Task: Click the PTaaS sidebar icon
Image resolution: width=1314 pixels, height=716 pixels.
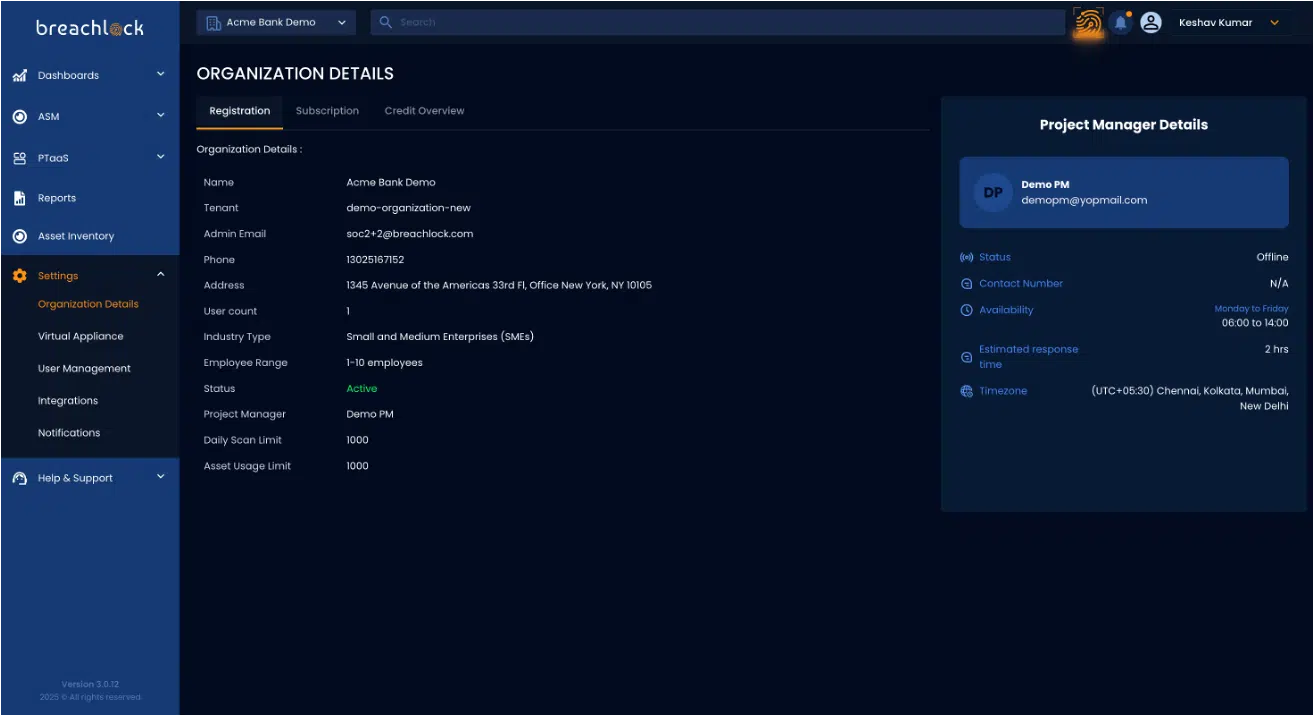Action: tap(19, 158)
